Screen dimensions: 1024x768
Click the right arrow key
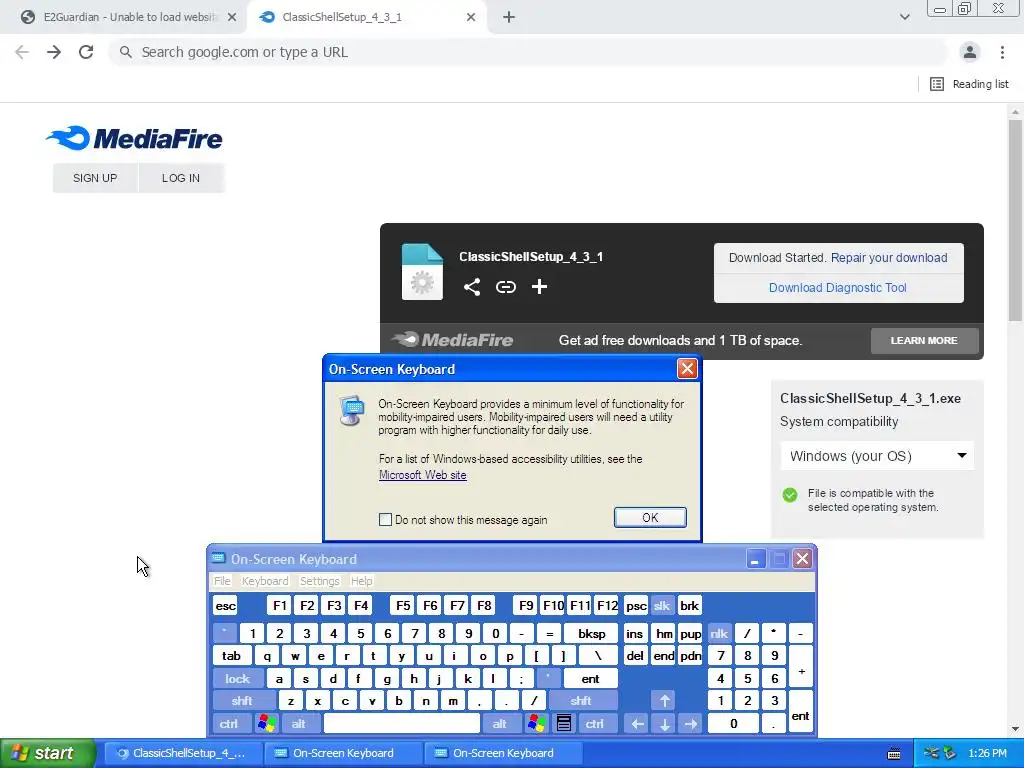point(691,724)
